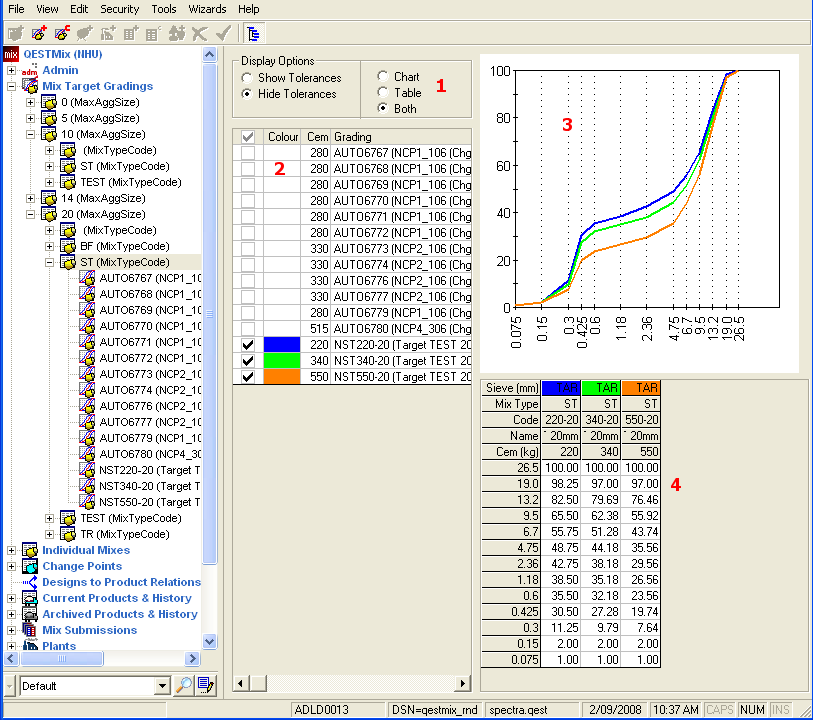
Task: Click the Current Products & History icon
Action: (30, 598)
